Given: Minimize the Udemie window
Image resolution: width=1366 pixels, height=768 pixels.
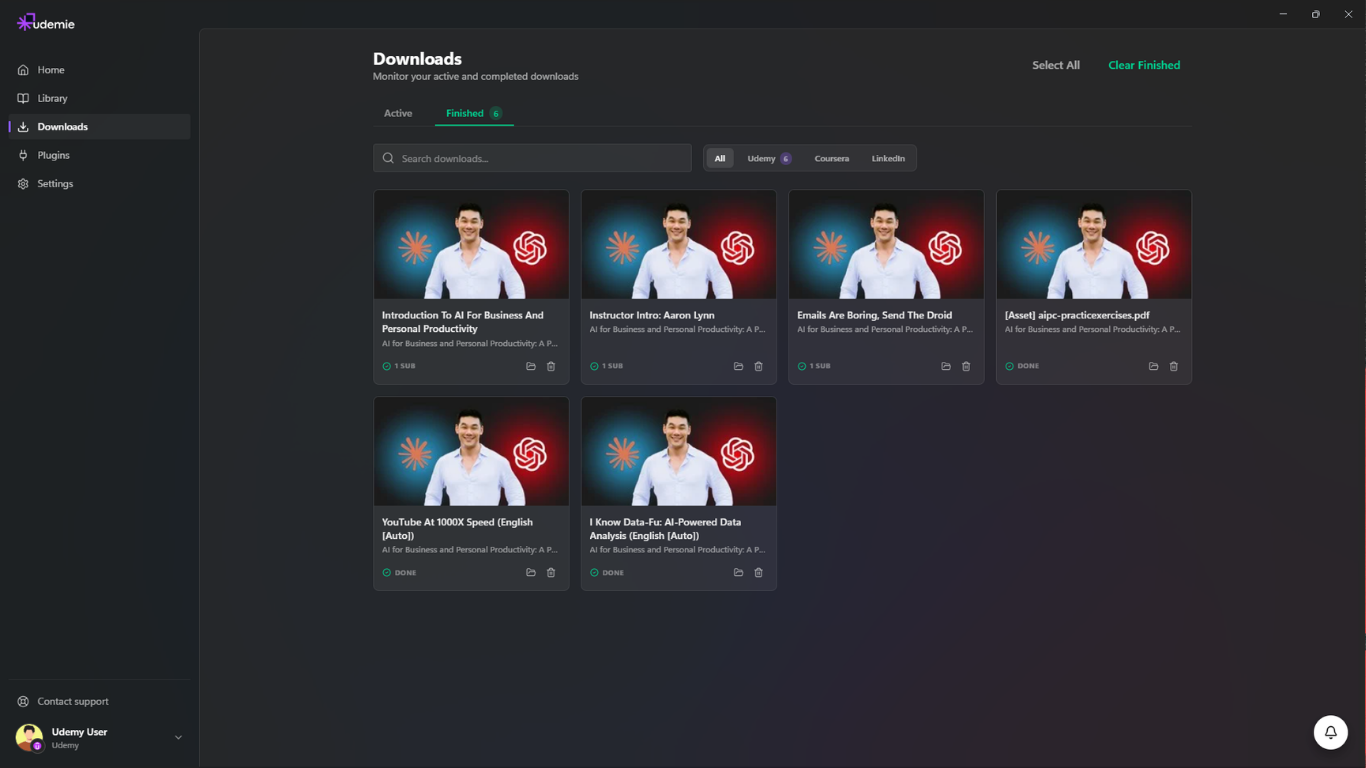Looking at the screenshot, I should [x=1283, y=14].
